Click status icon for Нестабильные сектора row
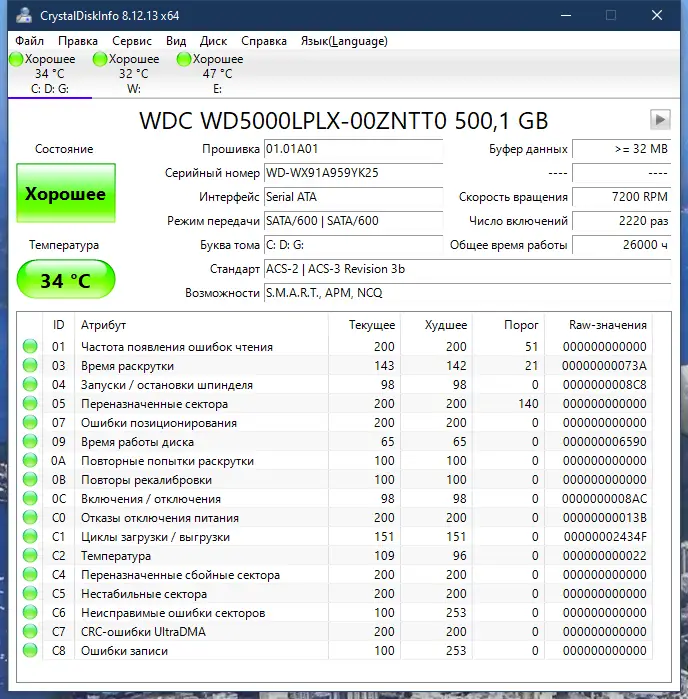The height and width of the screenshot is (699, 688). click(30, 594)
